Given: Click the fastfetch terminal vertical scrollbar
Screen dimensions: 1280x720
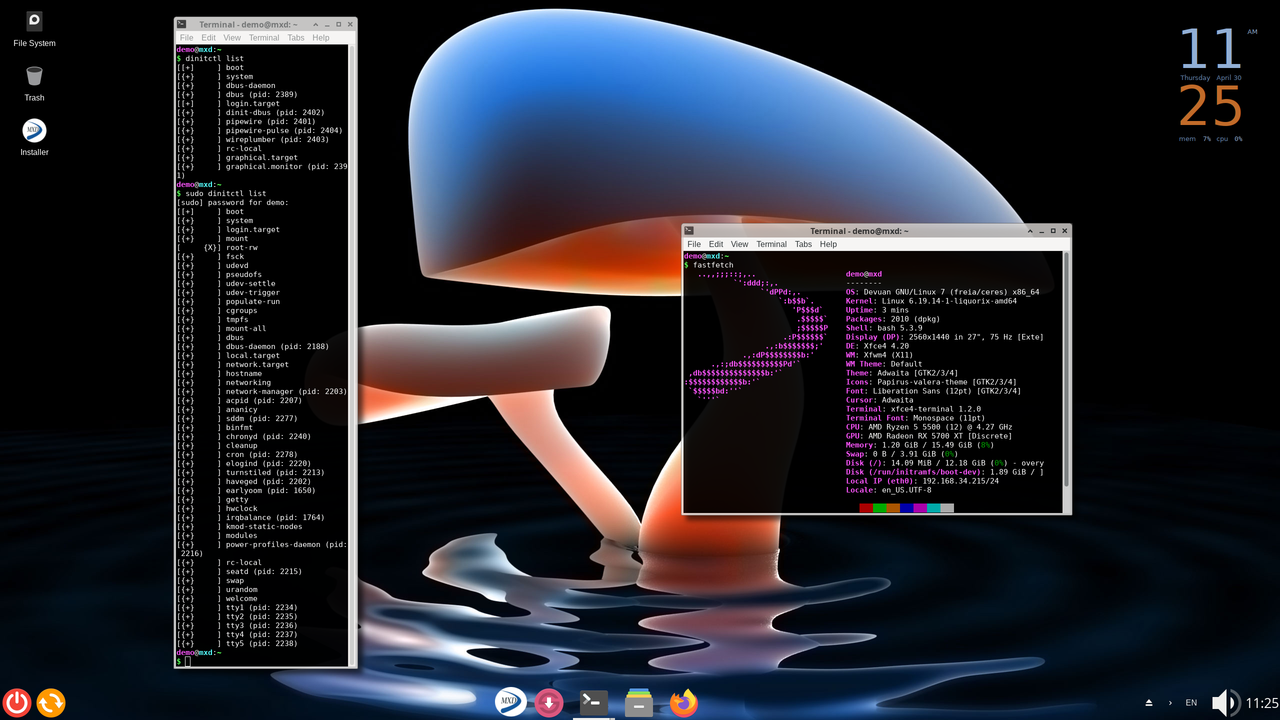Looking at the screenshot, I should (1065, 370).
